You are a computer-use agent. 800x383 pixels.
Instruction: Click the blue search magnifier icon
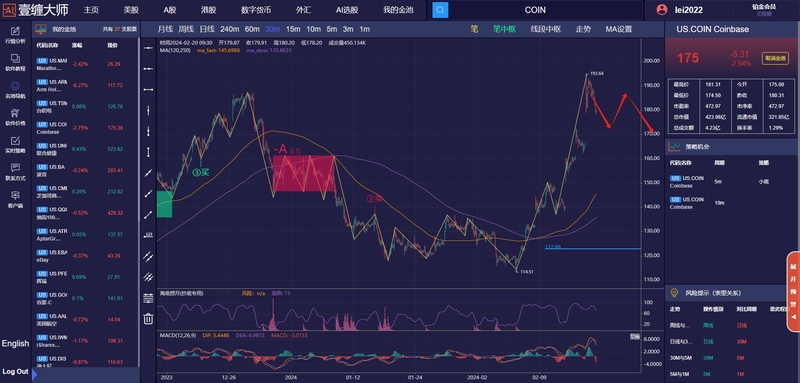[x=440, y=10]
